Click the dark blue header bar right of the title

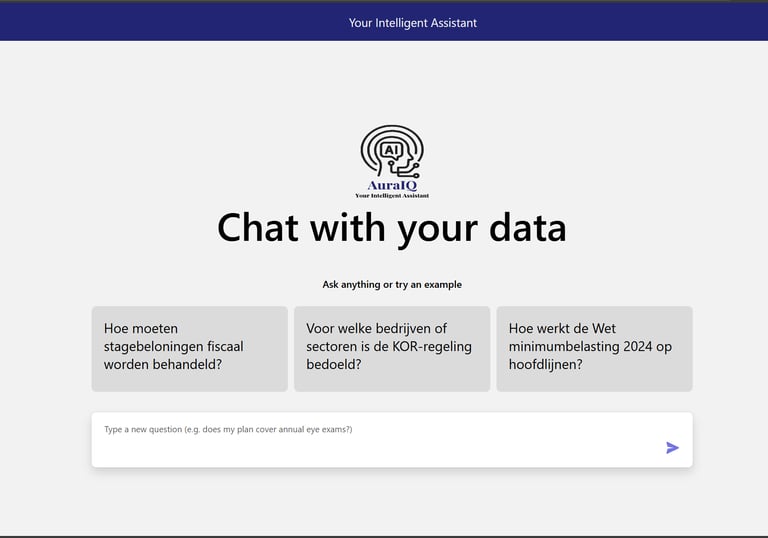point(640,22)
